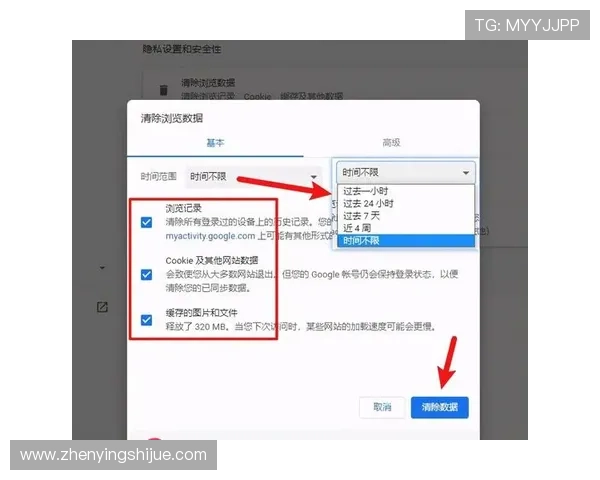Viewport: 600px width, 480px height.
Task: Click the 隐私设置和安全性 heading
Action: (182, 49)
